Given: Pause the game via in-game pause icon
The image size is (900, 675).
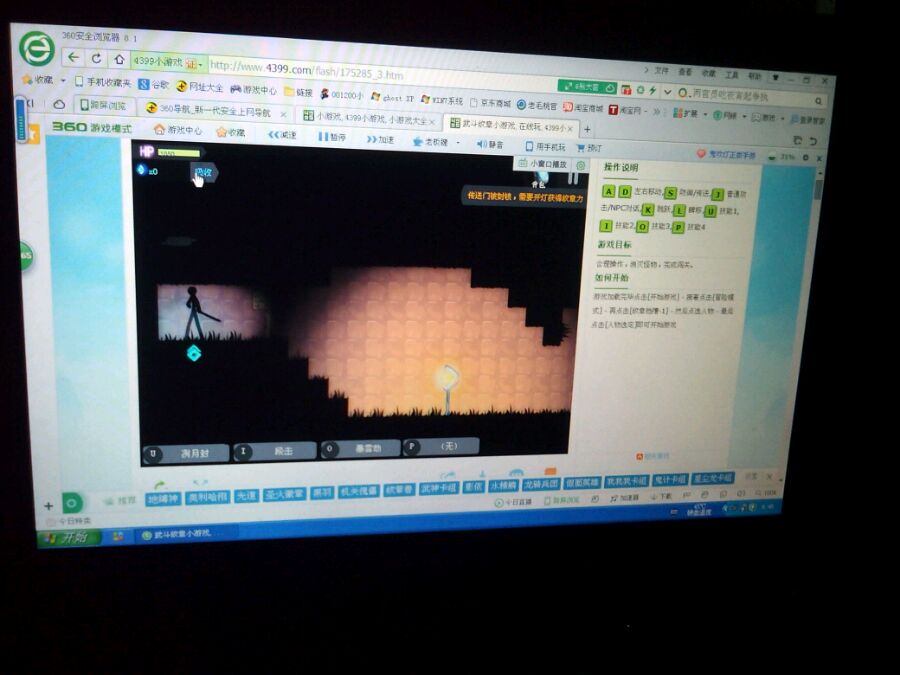Looking at the screenshot, I should coord(572,177).
